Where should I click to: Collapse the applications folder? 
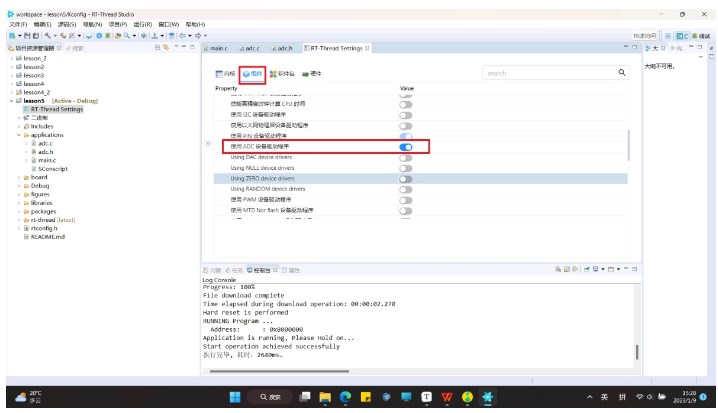tap(19, 135)
